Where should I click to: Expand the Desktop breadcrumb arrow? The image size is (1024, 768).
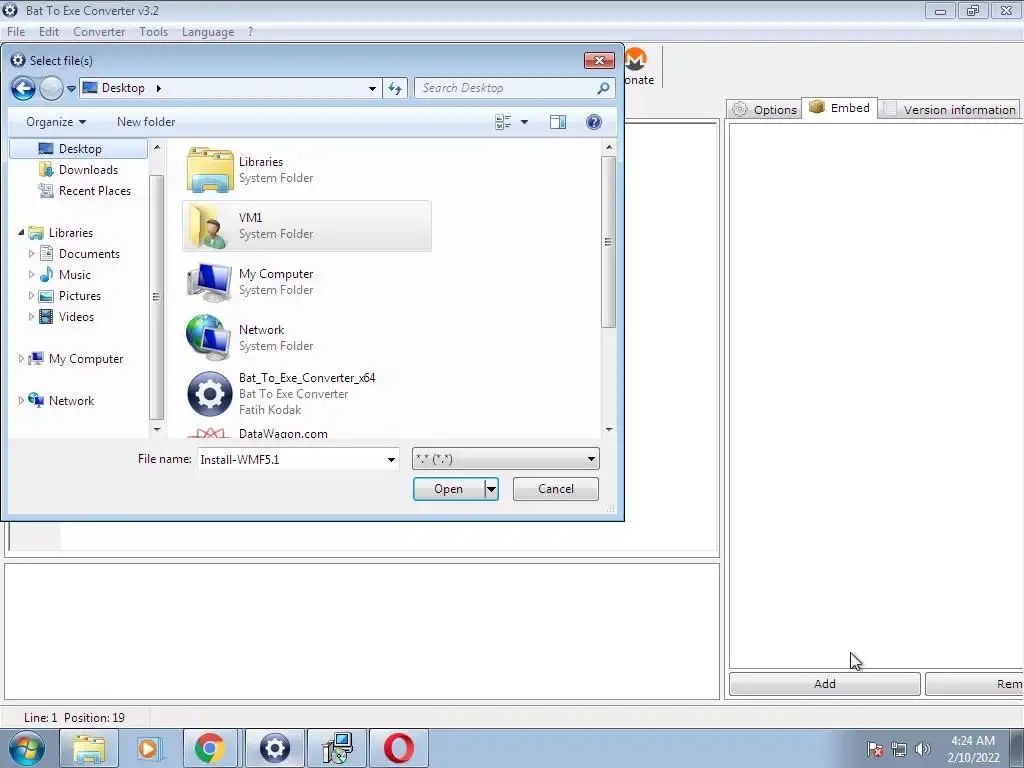click(158, 88)
